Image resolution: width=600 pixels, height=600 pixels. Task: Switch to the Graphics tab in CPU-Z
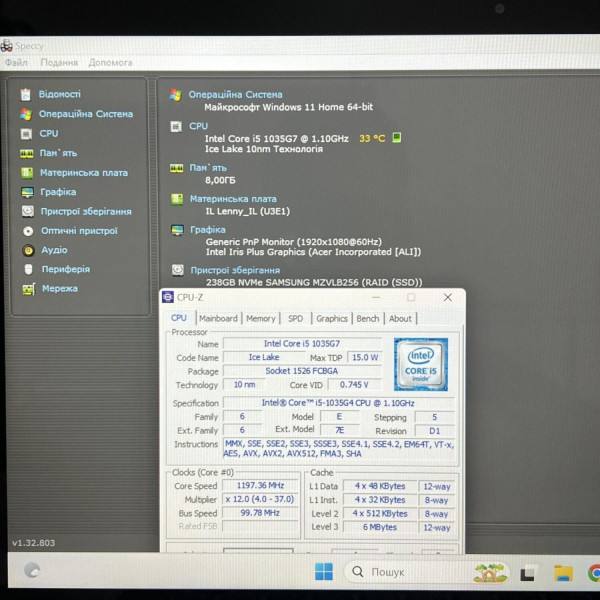[332, 318]
